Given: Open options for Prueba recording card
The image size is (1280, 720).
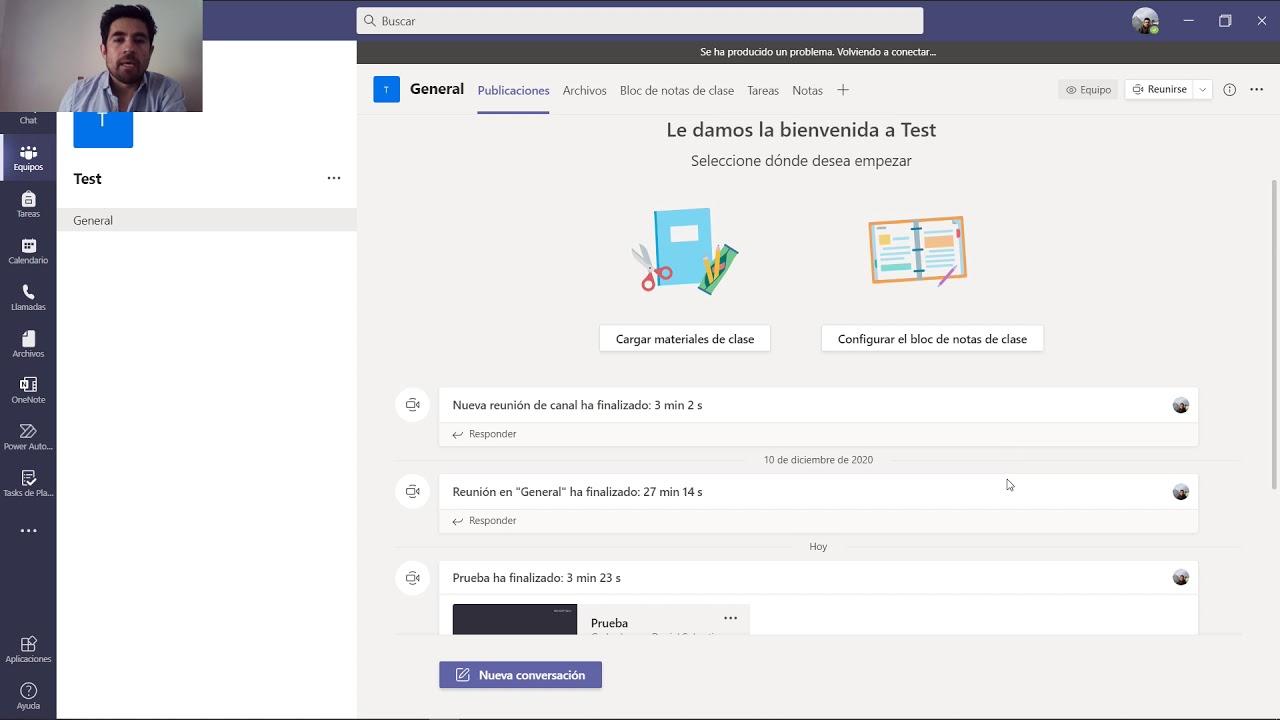Looking at the screenshot, I should tap(730, 618).
